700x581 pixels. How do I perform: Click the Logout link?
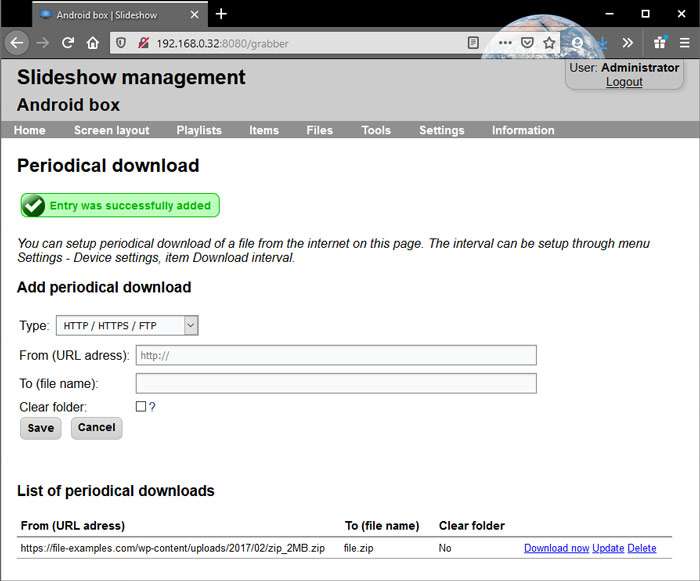pos(624,82)
